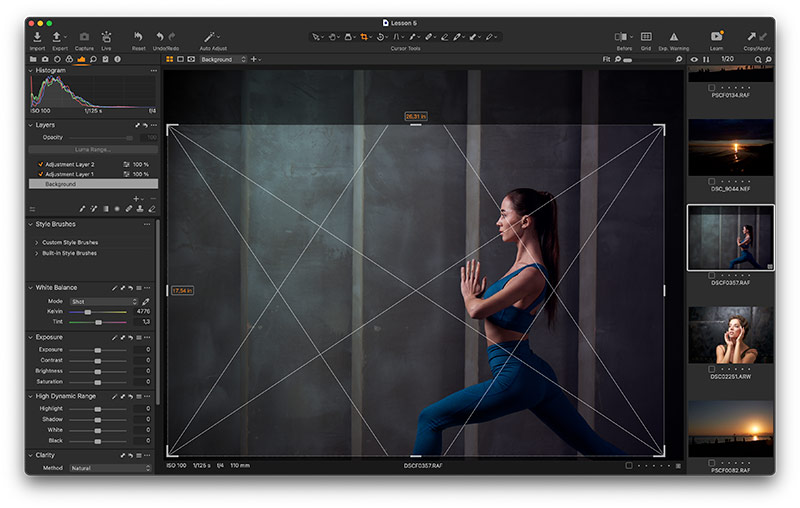Screen dimensions: 800x508
Task: Open the Histogram panel options menu
Action: point(154,70)
